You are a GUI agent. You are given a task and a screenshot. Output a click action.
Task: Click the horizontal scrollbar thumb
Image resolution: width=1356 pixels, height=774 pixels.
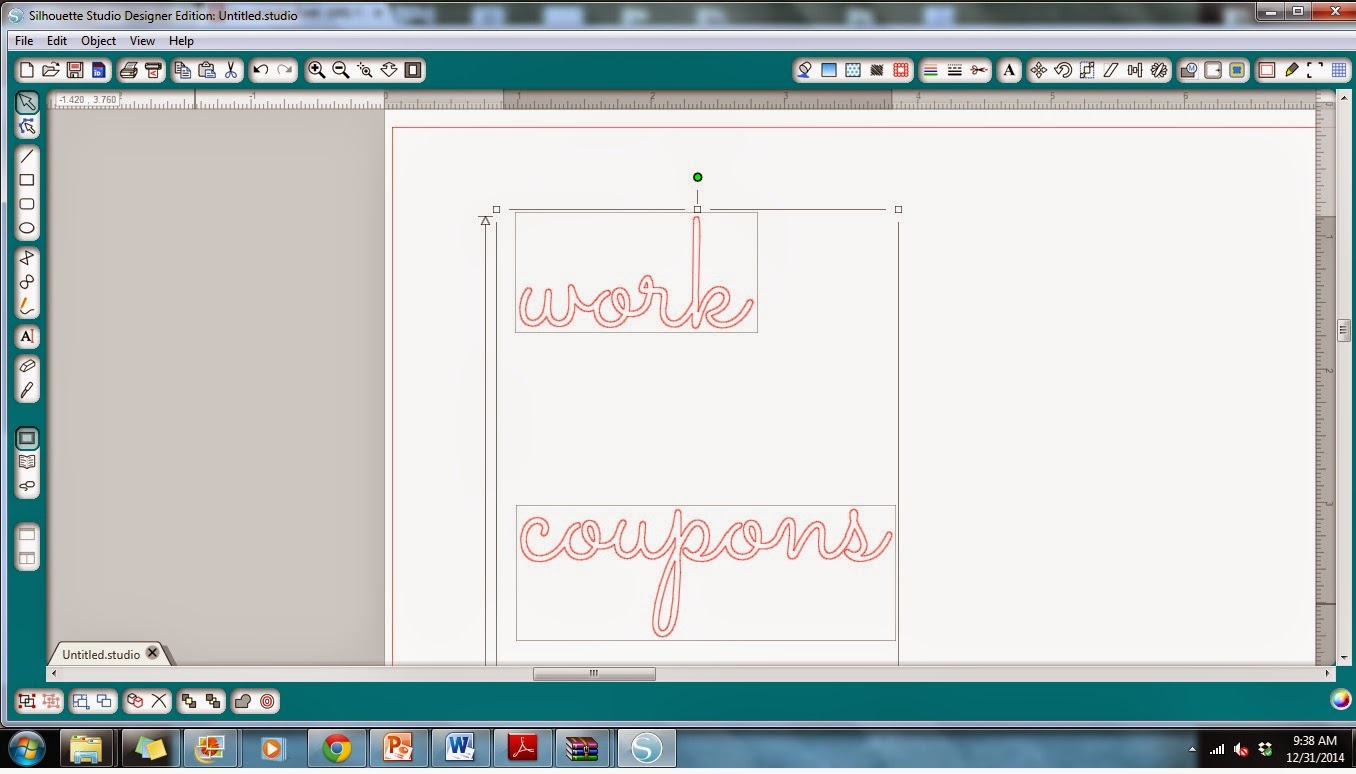594,674
